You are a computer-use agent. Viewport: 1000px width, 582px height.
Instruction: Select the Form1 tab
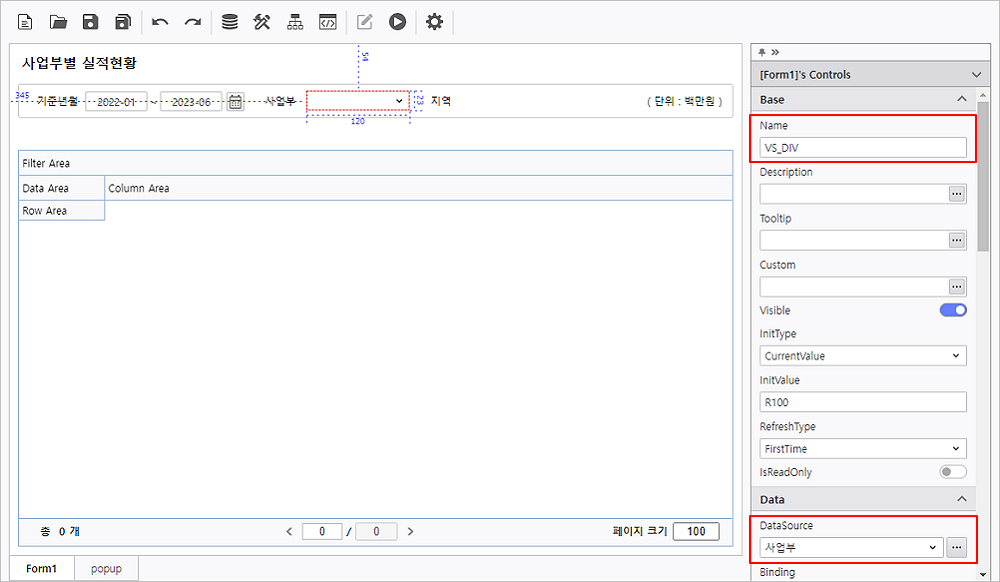[x=42, y=568]
